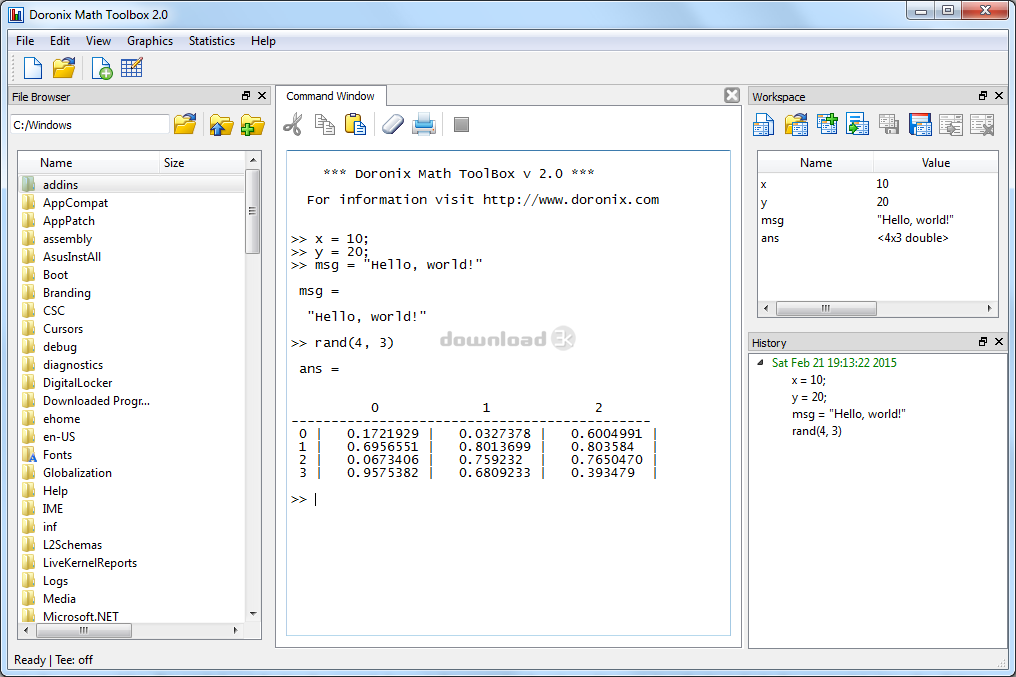This screenshot has width=1016, height=677.
Task: Sort files by the Name column header
Action: click(90, 163)
